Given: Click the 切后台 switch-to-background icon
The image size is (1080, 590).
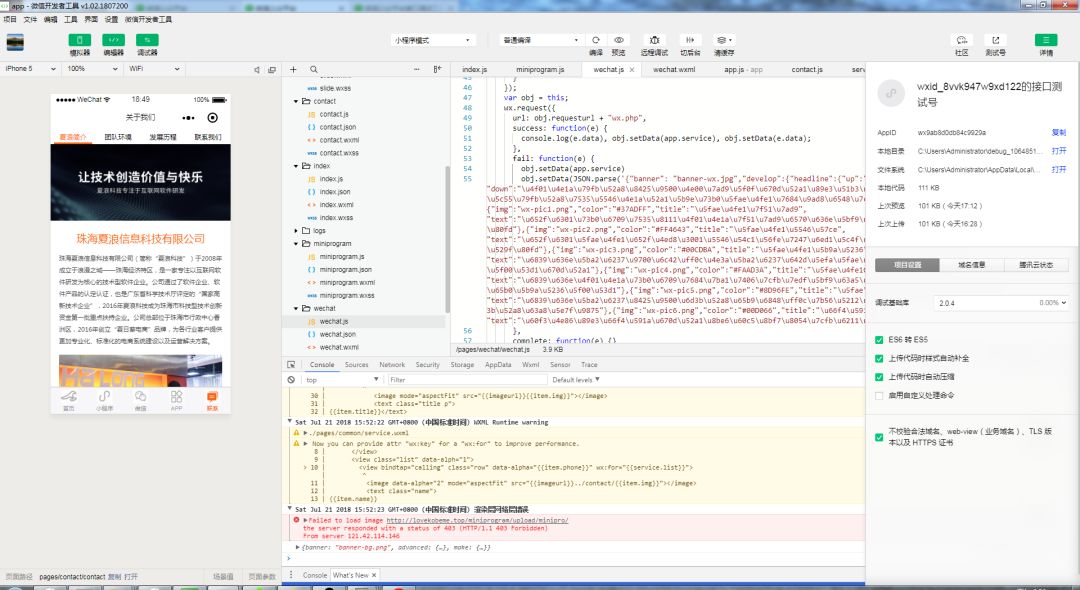Looking at the screenshot, I should coord(689,40).
